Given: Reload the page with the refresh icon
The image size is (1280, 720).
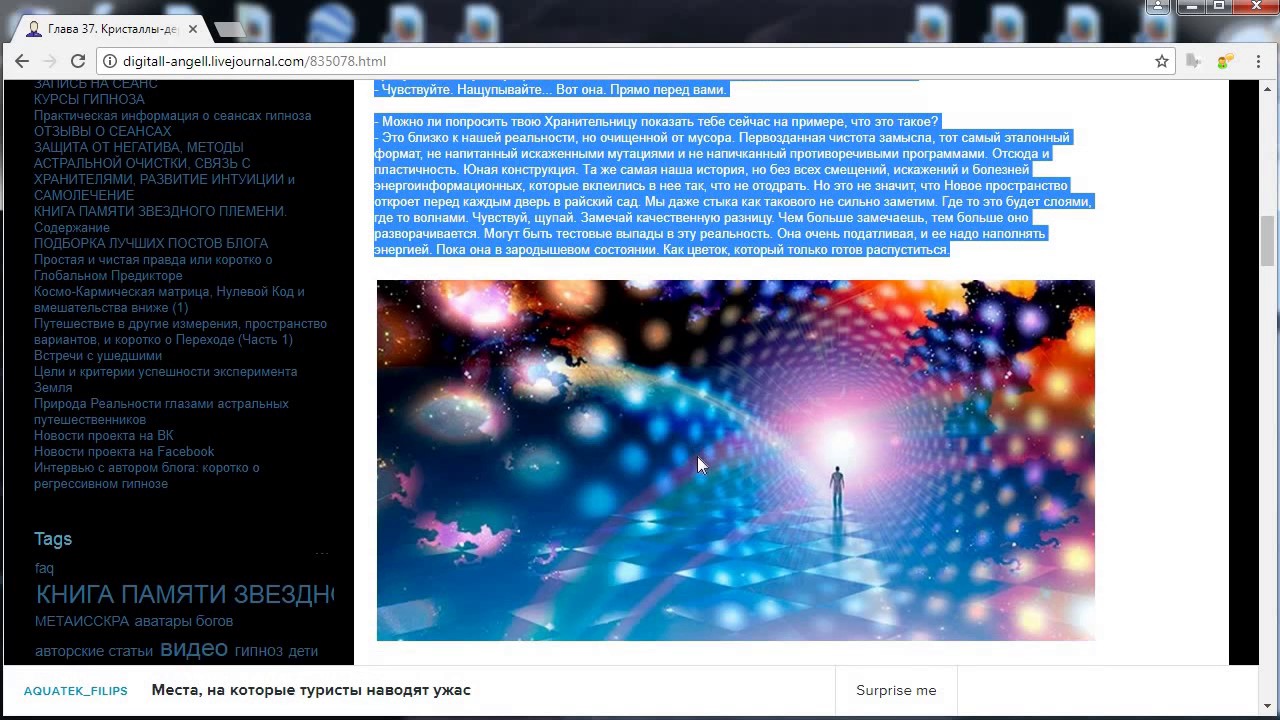Looking at the screenshot, I should click(x=78, y=61).
